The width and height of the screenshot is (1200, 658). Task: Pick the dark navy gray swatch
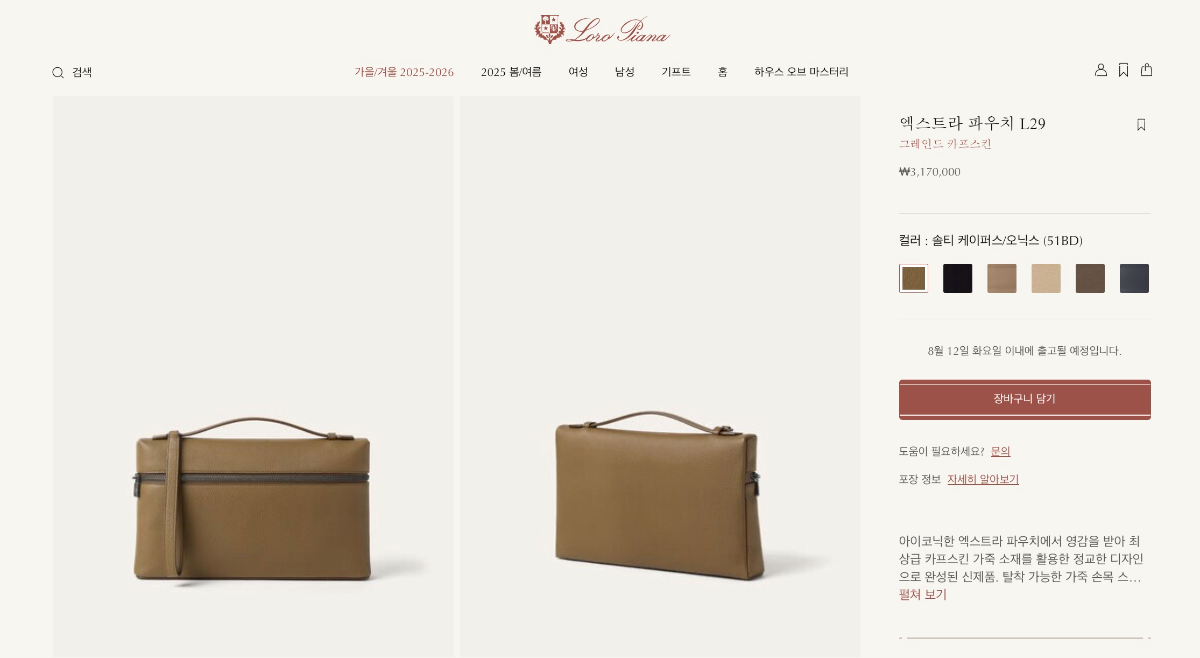coord(1134,278)
